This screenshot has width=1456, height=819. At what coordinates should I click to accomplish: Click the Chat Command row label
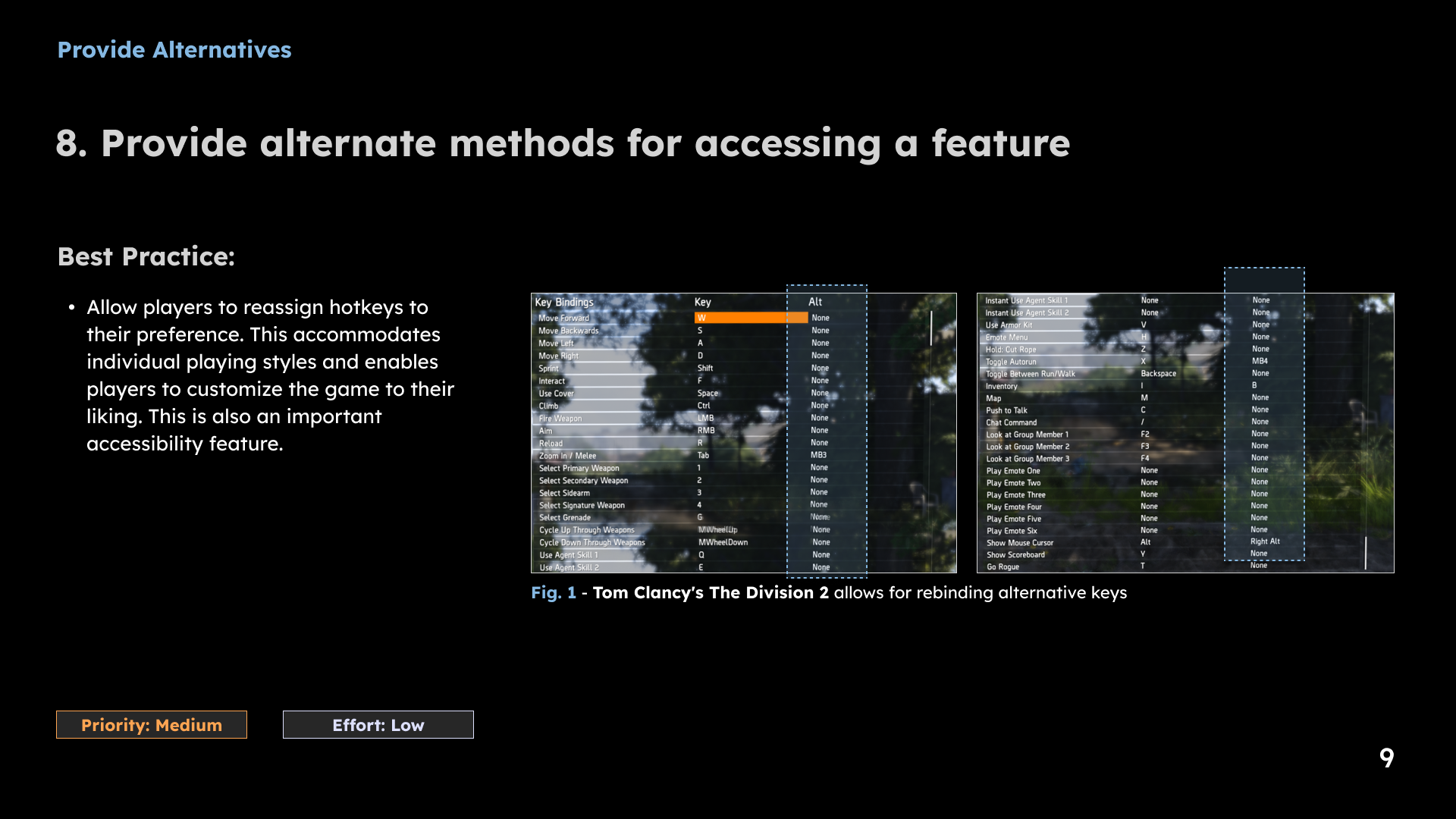point(1011,422)
